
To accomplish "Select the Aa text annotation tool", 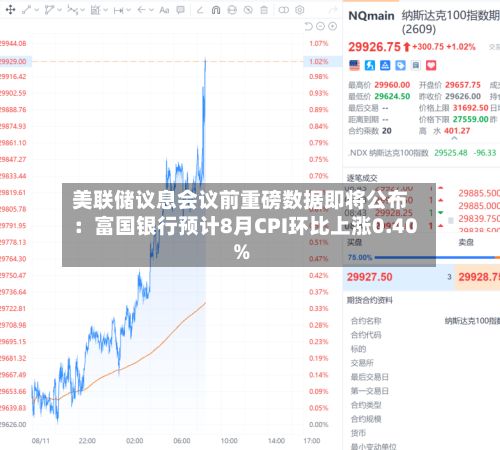I will click(164, 10).
